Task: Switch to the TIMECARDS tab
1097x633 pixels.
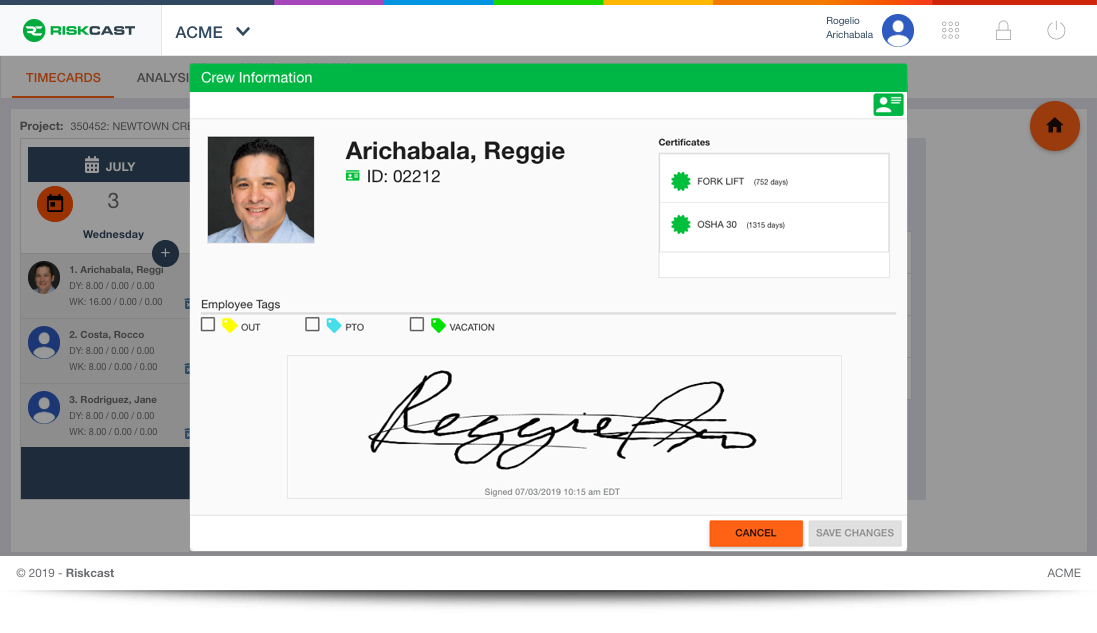Action: 63,78
